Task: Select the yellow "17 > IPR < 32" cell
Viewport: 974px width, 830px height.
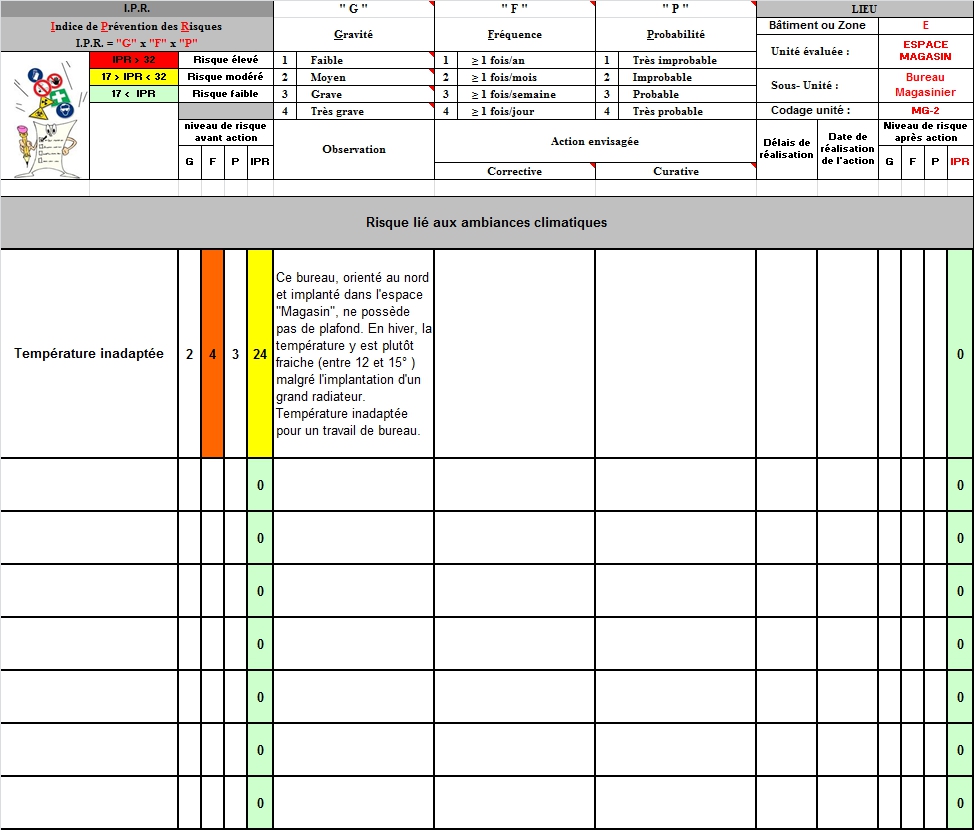Action: pos(133,77)
